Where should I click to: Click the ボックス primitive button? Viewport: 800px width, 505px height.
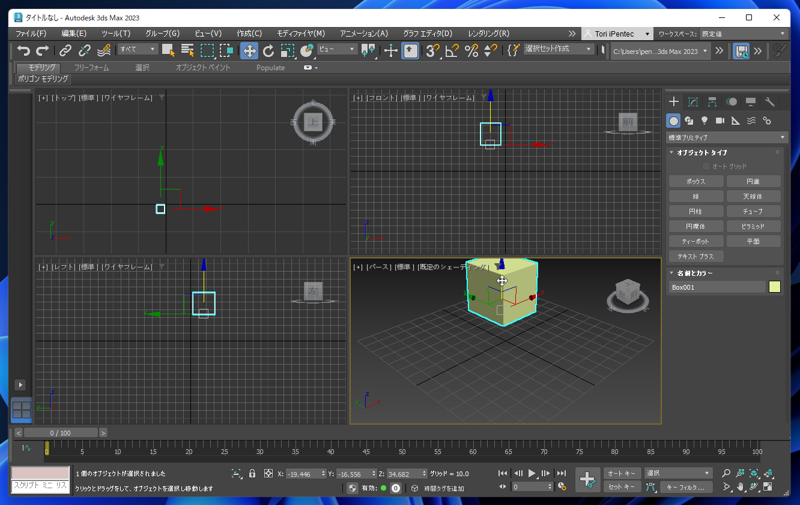tap(696, 181)
